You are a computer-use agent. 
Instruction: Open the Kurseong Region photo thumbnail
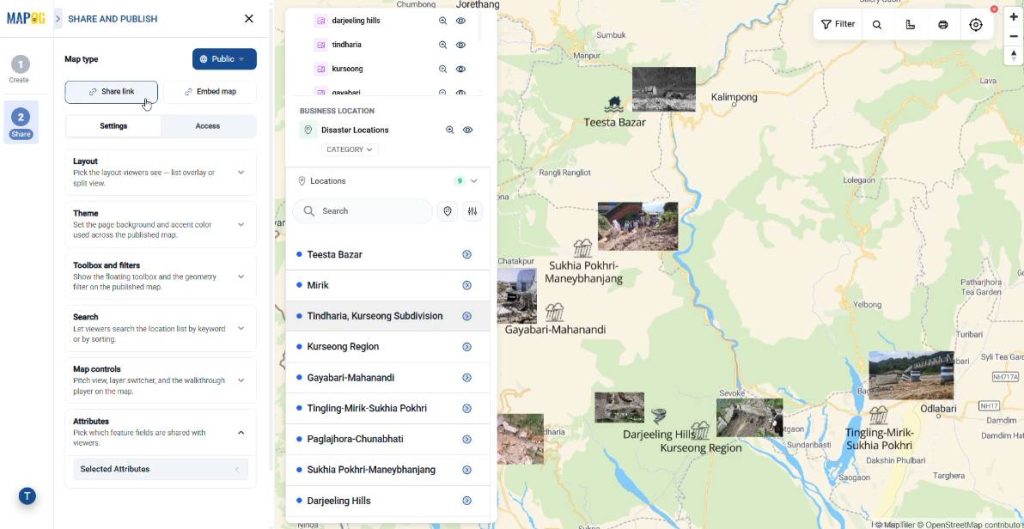pos(749,418)
